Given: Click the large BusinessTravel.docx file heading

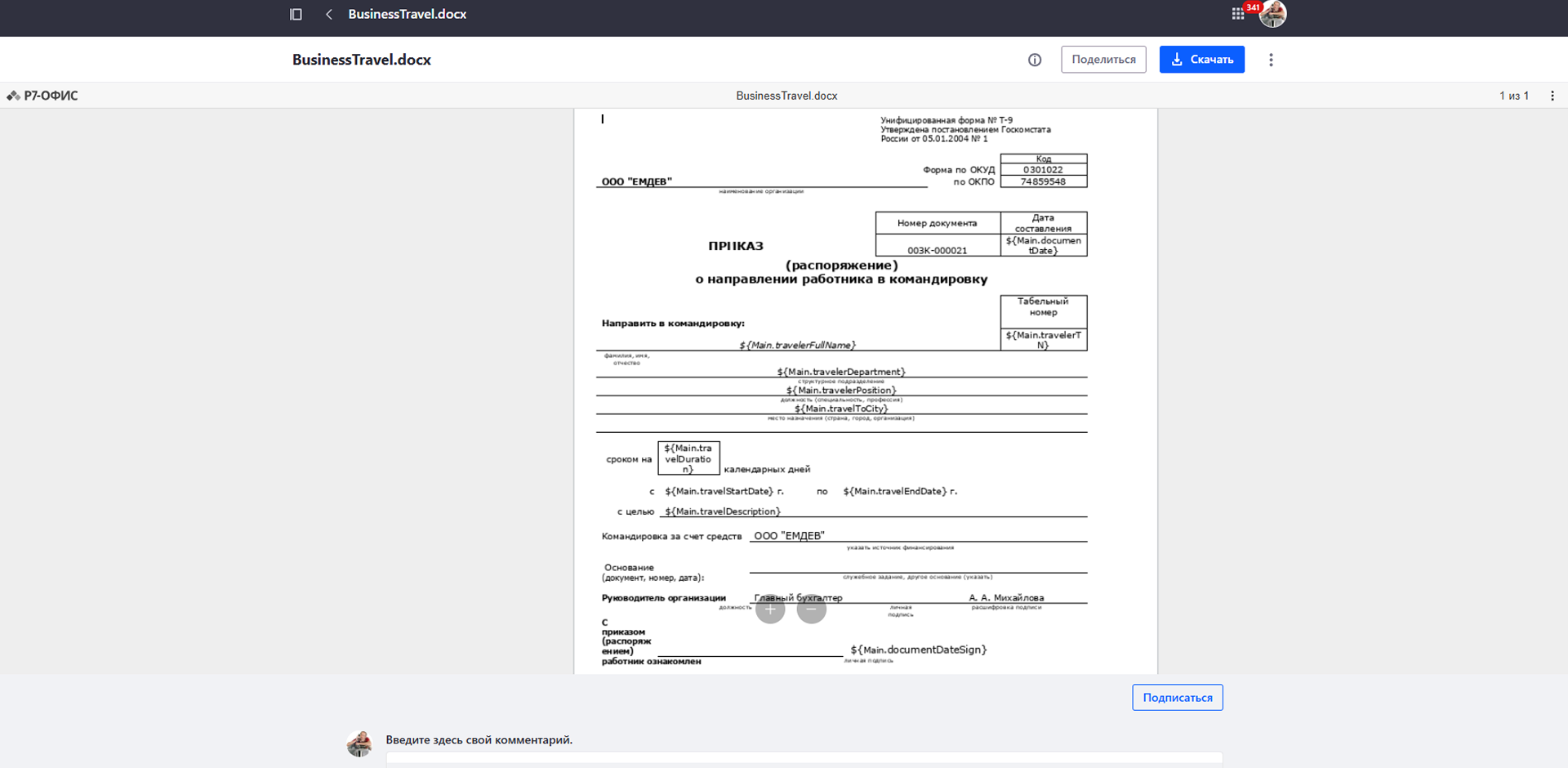Looking at the screenshot, I should [362, 60].
